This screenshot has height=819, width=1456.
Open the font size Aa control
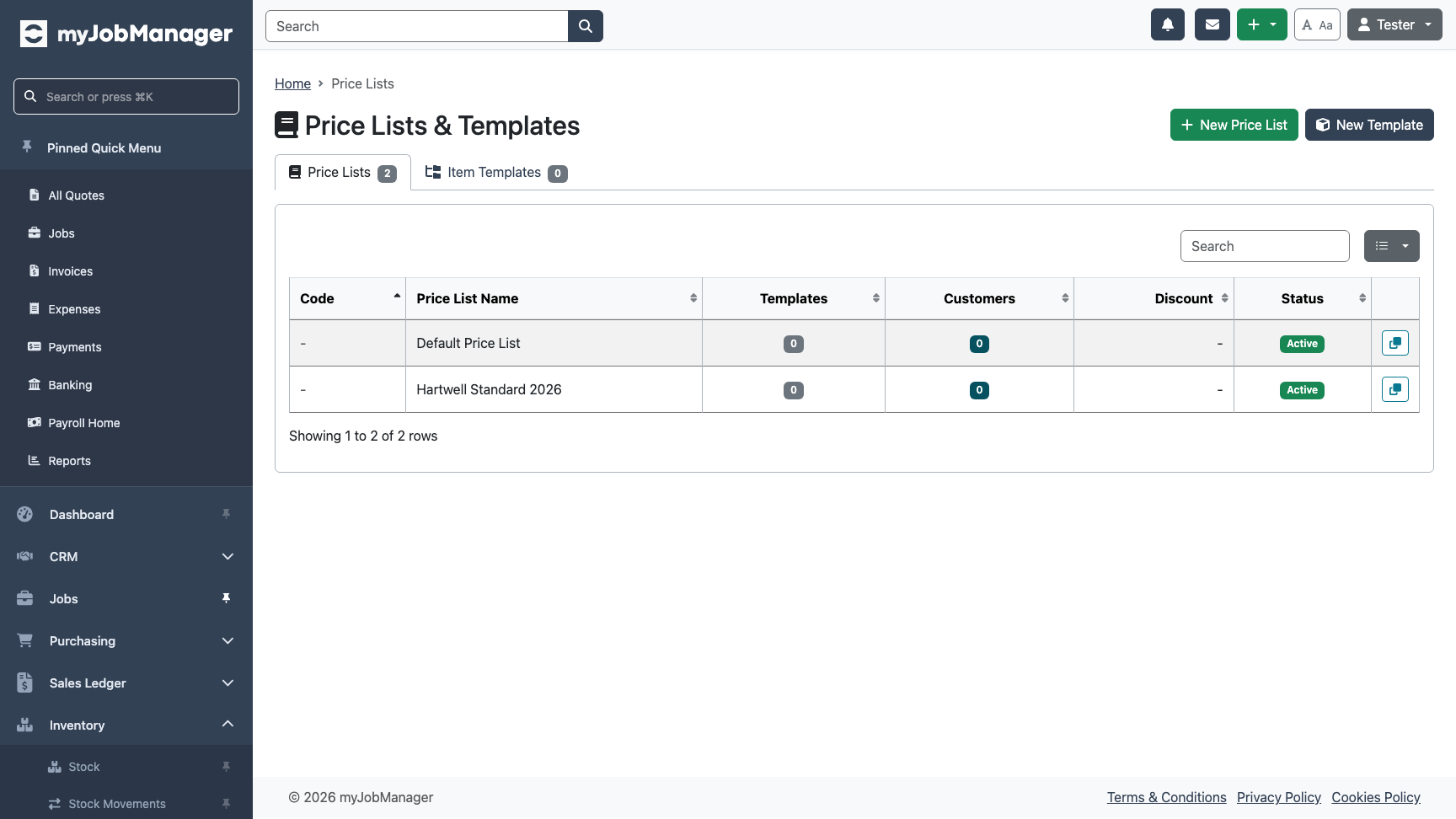coord(1317,24)
